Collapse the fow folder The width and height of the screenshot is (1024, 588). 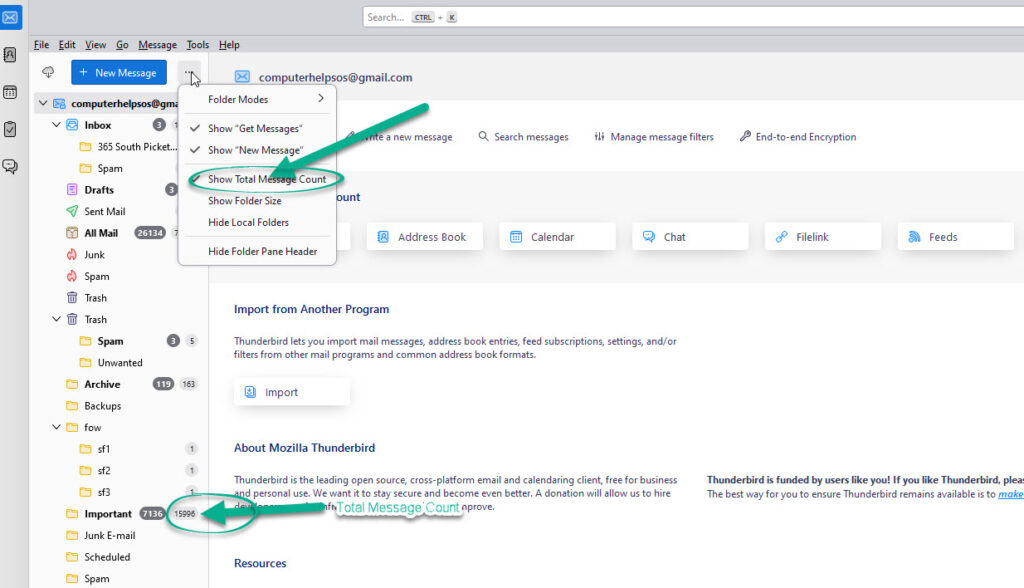click(x=57, y=427)
